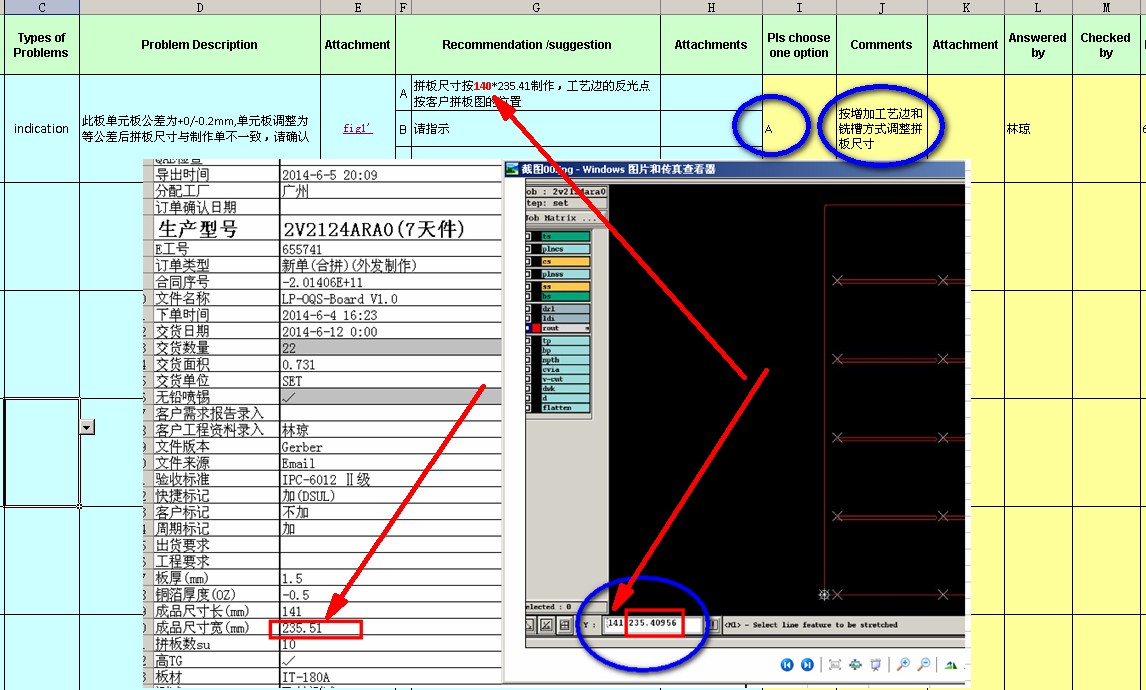The image size is (1146, 690).
Task: Zoom in using the magnifier plus icon
Action: pyautogui.click(x=903, y=664)
